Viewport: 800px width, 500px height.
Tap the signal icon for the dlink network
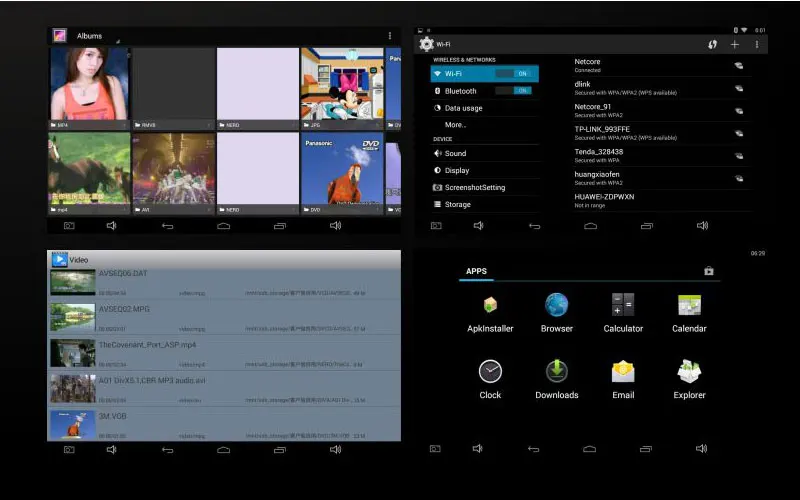pos(738,88)
